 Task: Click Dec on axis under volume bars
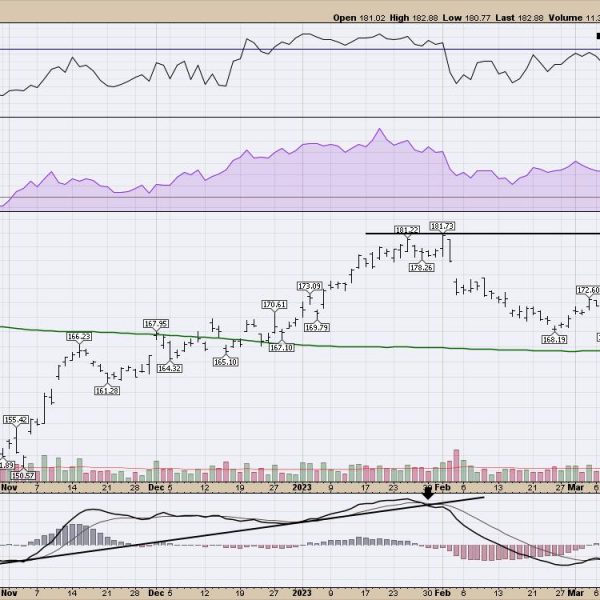(x=156, y=488)
